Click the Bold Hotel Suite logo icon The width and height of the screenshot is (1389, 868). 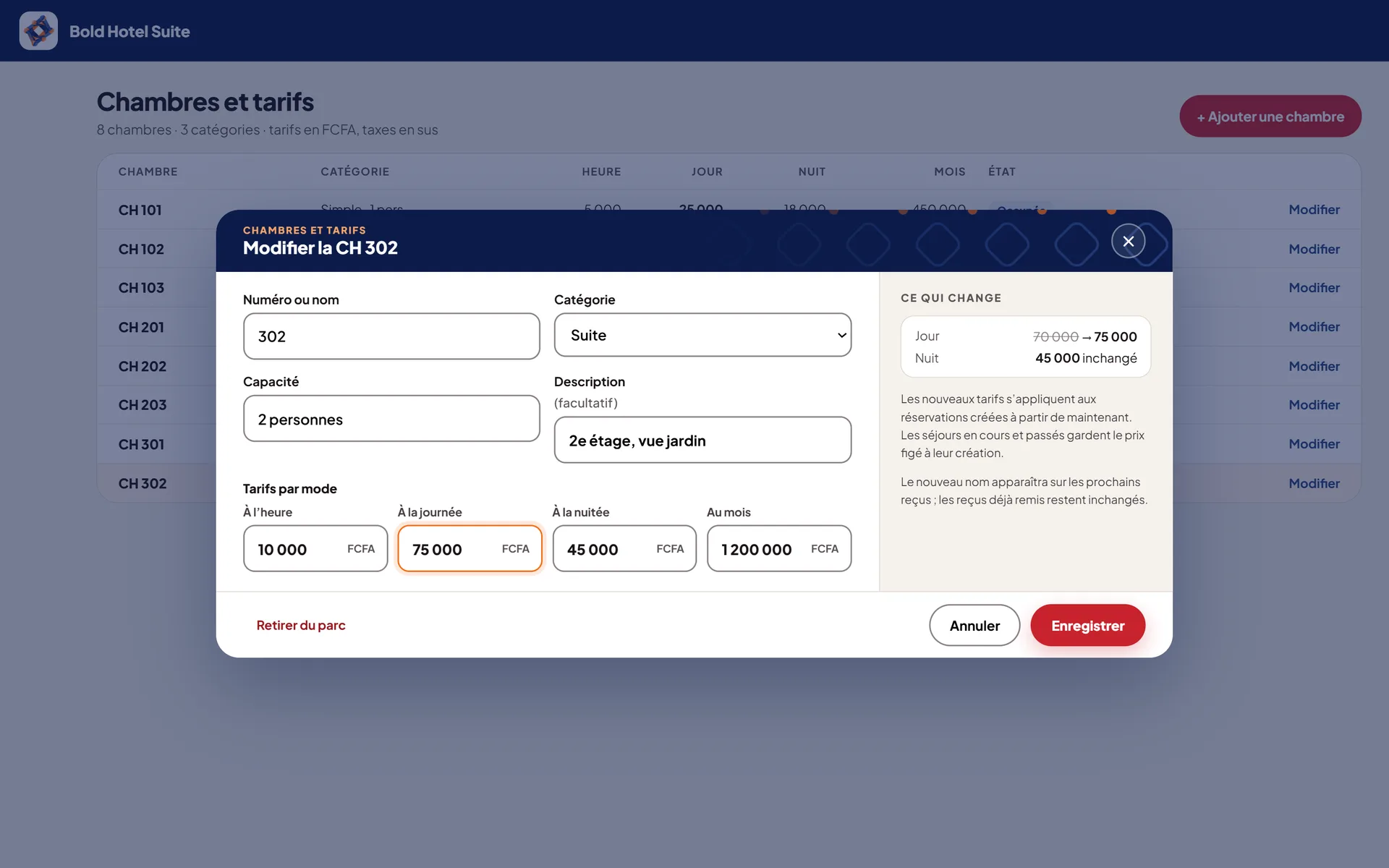38,31
